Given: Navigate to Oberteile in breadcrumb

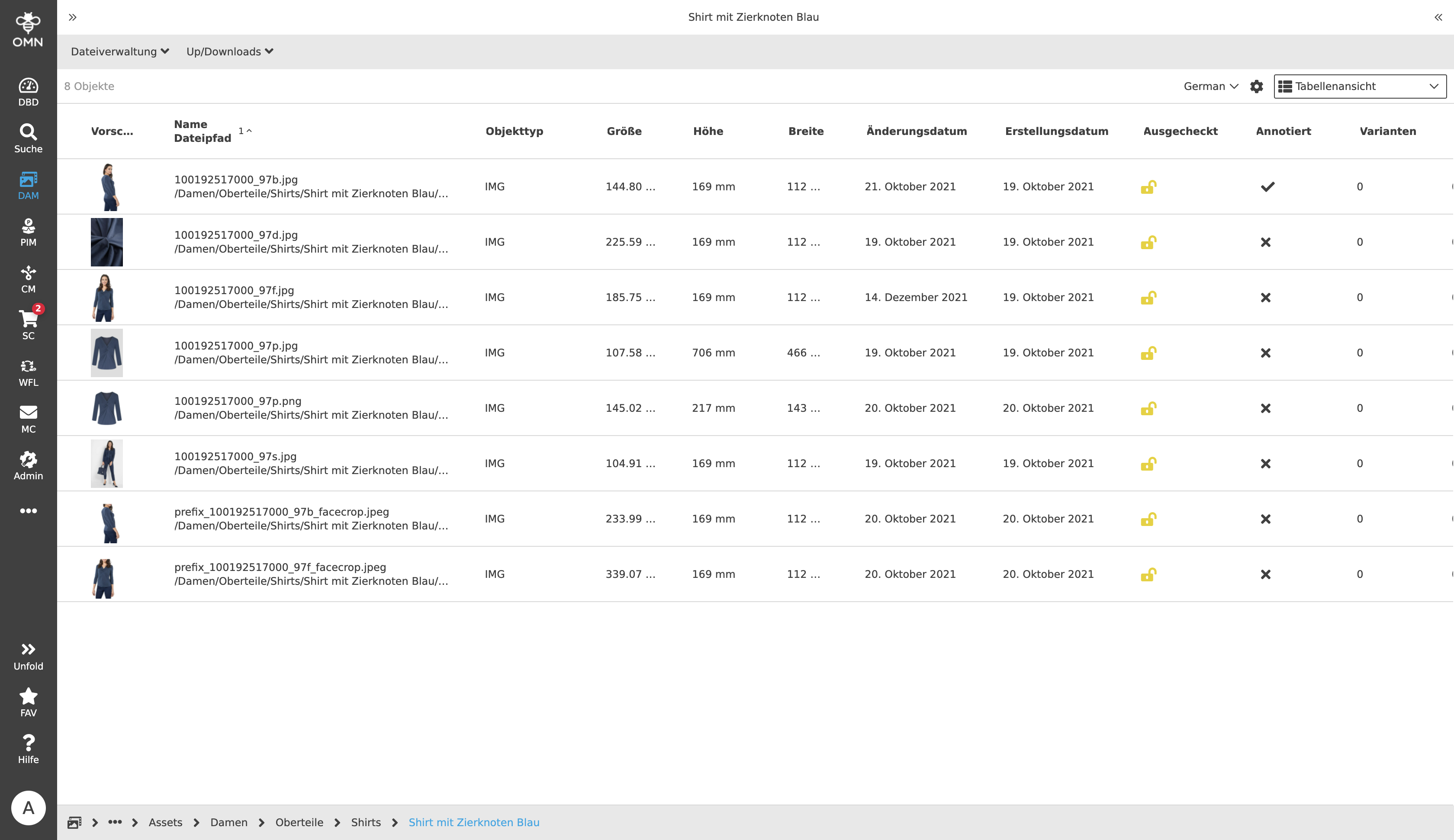Looking at the screenshot, I should [299, 822].
